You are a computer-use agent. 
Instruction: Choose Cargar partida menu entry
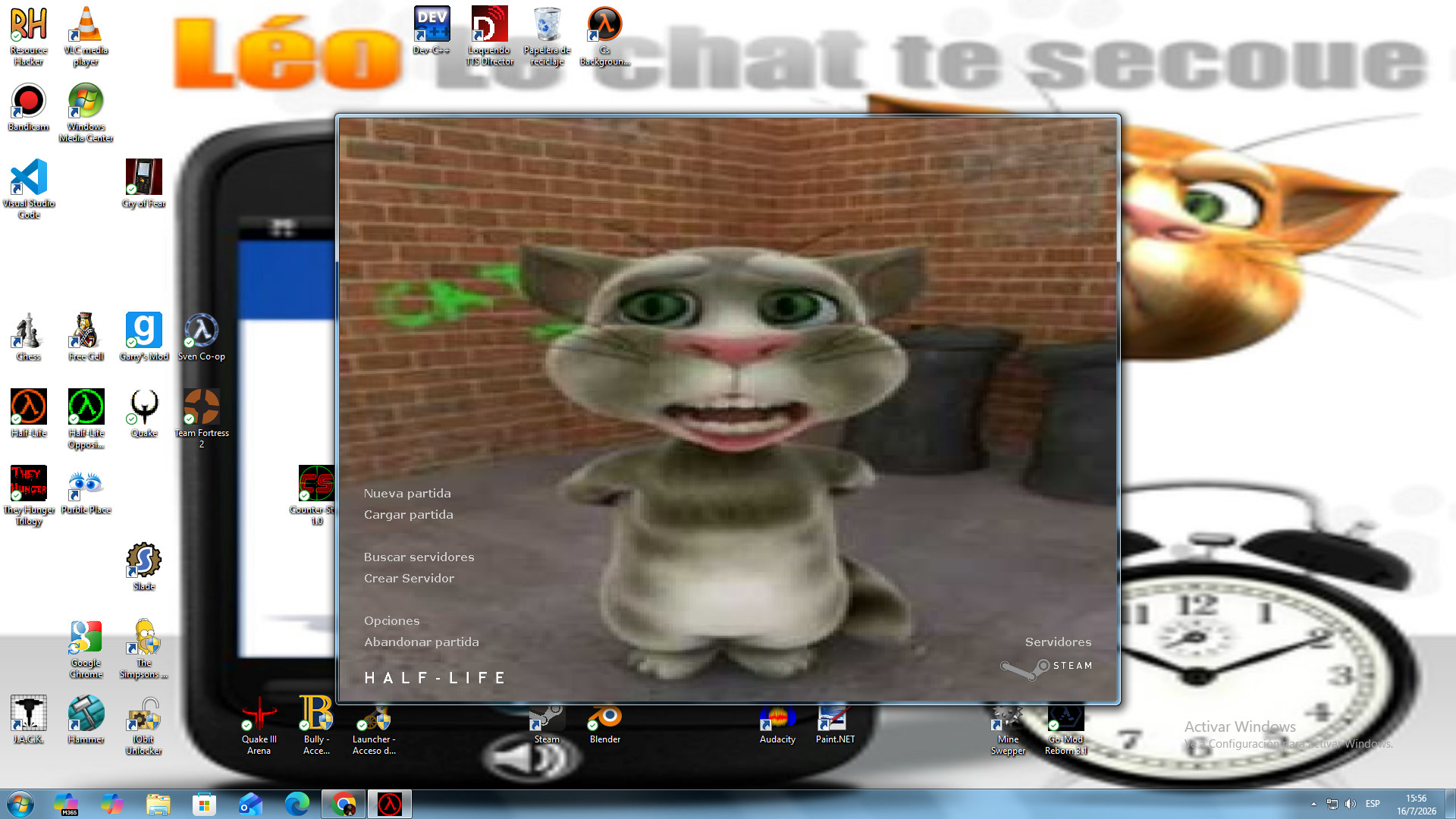pos(409,515)
